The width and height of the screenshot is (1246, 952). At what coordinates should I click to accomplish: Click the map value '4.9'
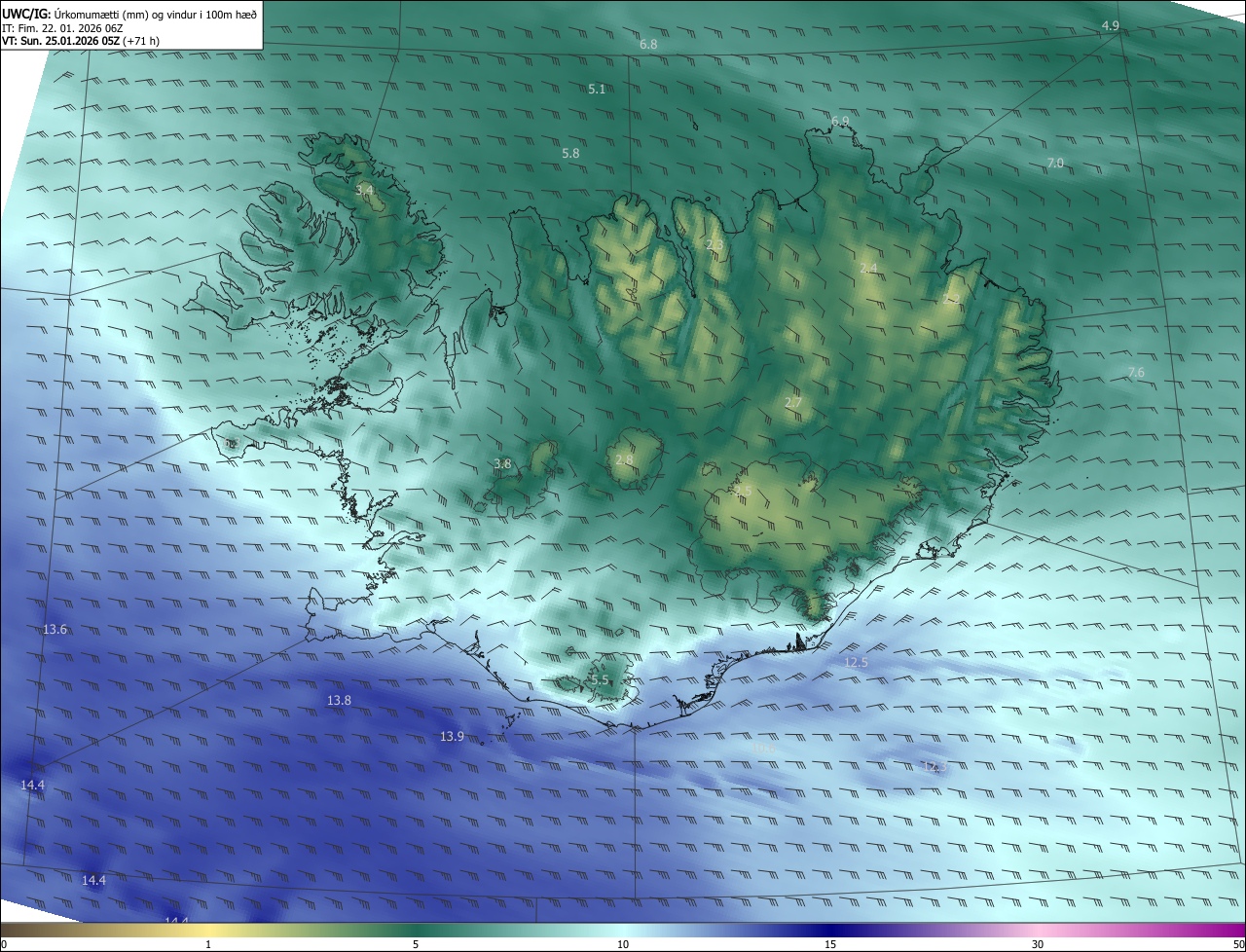pyautogui.click(x=1110, y=25)
